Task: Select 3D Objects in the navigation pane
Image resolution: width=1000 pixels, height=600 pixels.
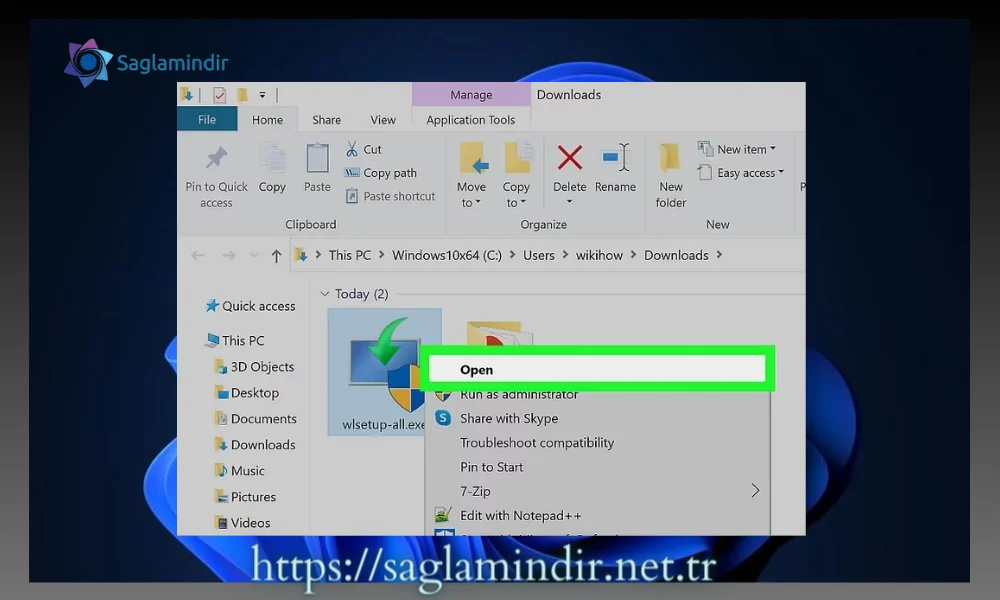Action: 254,367
